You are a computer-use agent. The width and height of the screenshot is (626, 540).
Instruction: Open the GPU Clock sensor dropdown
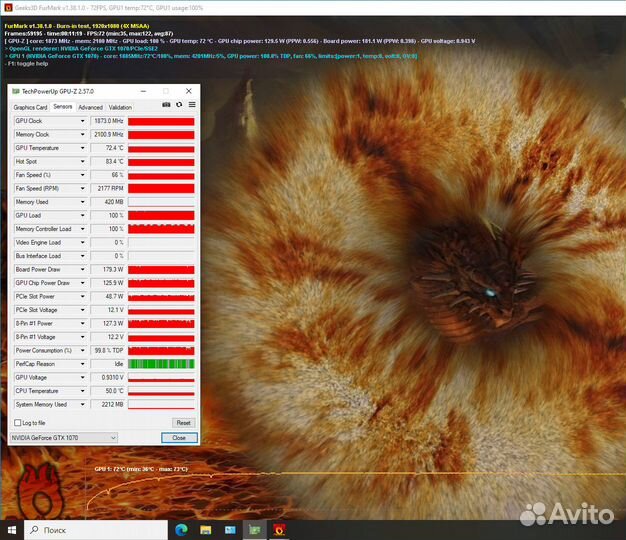pos(83,121)
